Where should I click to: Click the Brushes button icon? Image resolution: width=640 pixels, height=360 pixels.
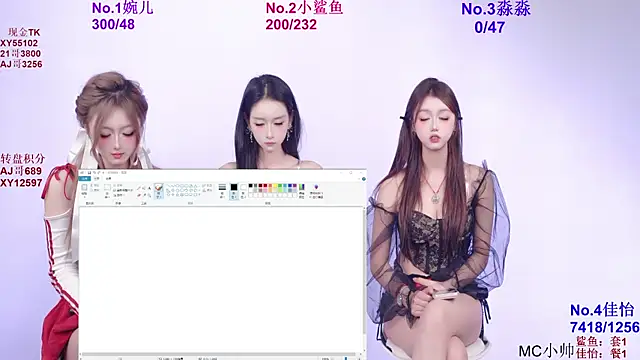[x=158, y=187]
